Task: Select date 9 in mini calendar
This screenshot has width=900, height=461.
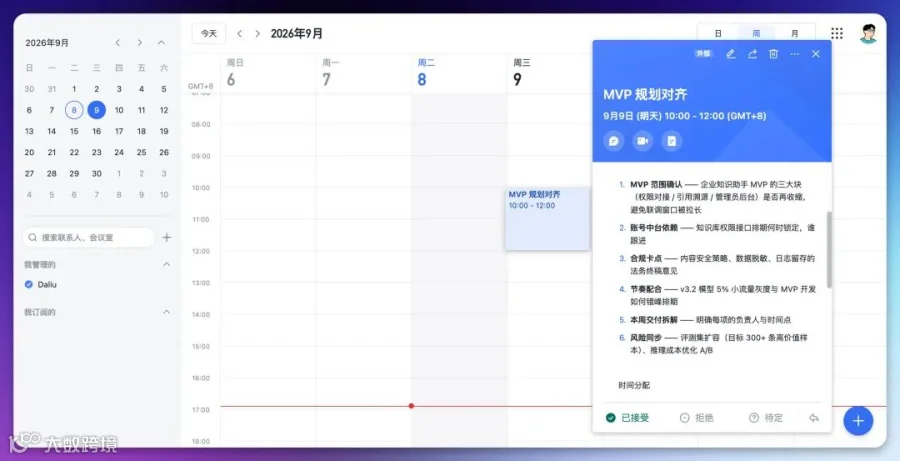Action: (x=96, y=110)
